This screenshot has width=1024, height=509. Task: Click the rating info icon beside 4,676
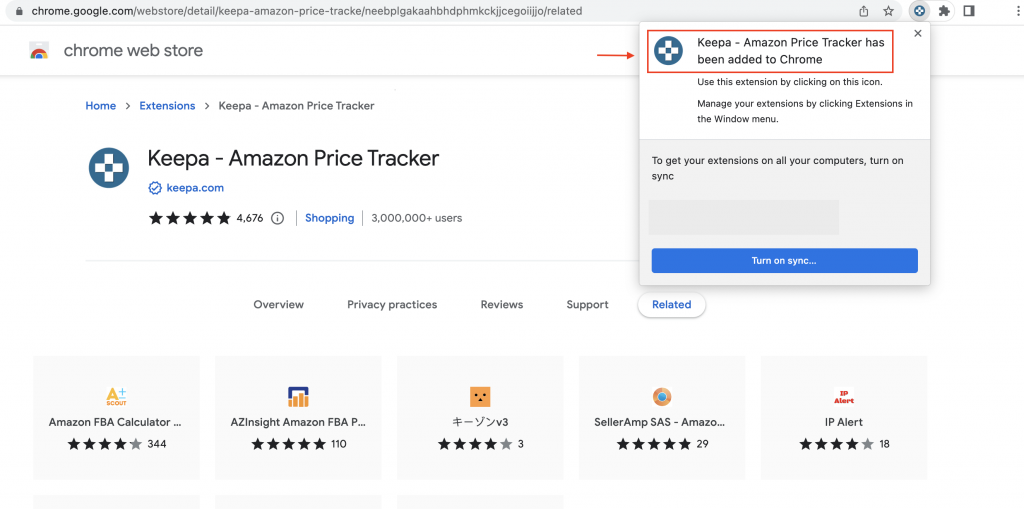[278, 218]
